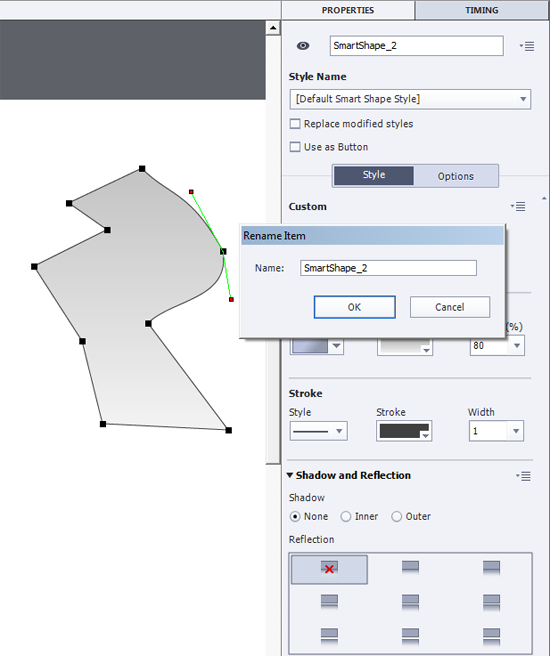Screen dimensions: 550x656
Task: Choose the top-right reflection preset
Action: [491, 568]
